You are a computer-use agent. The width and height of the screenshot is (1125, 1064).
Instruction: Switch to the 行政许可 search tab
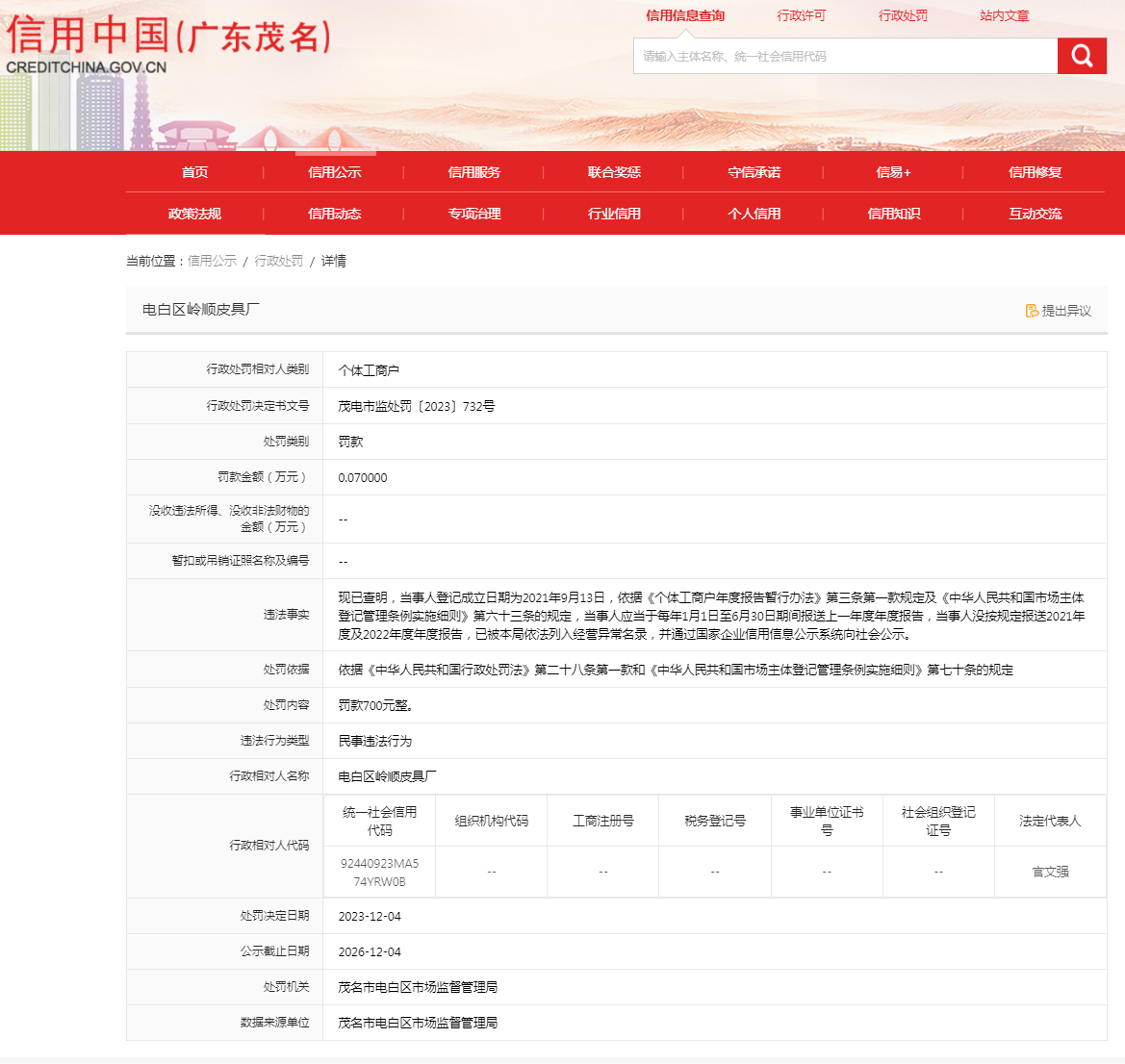click(x=802, y=15)
